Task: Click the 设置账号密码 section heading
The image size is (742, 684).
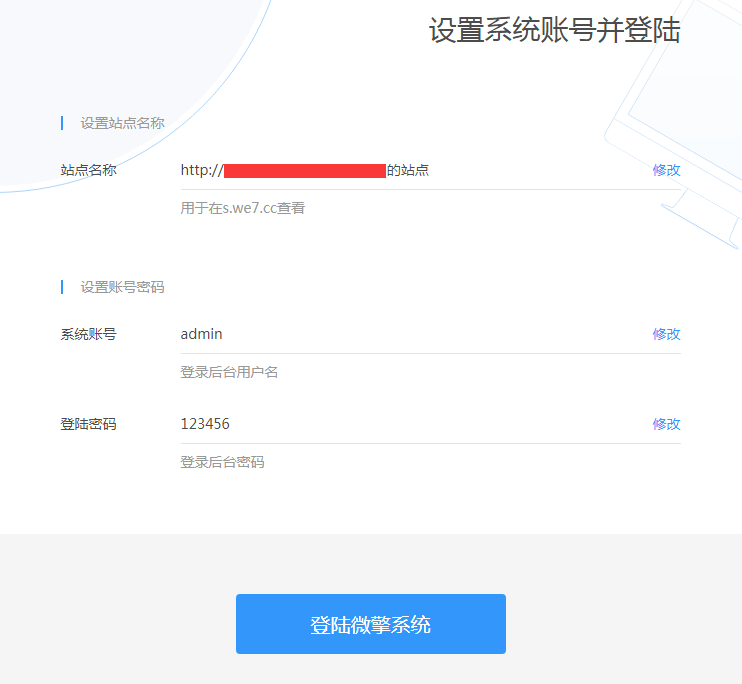Action: click(122, 287)
